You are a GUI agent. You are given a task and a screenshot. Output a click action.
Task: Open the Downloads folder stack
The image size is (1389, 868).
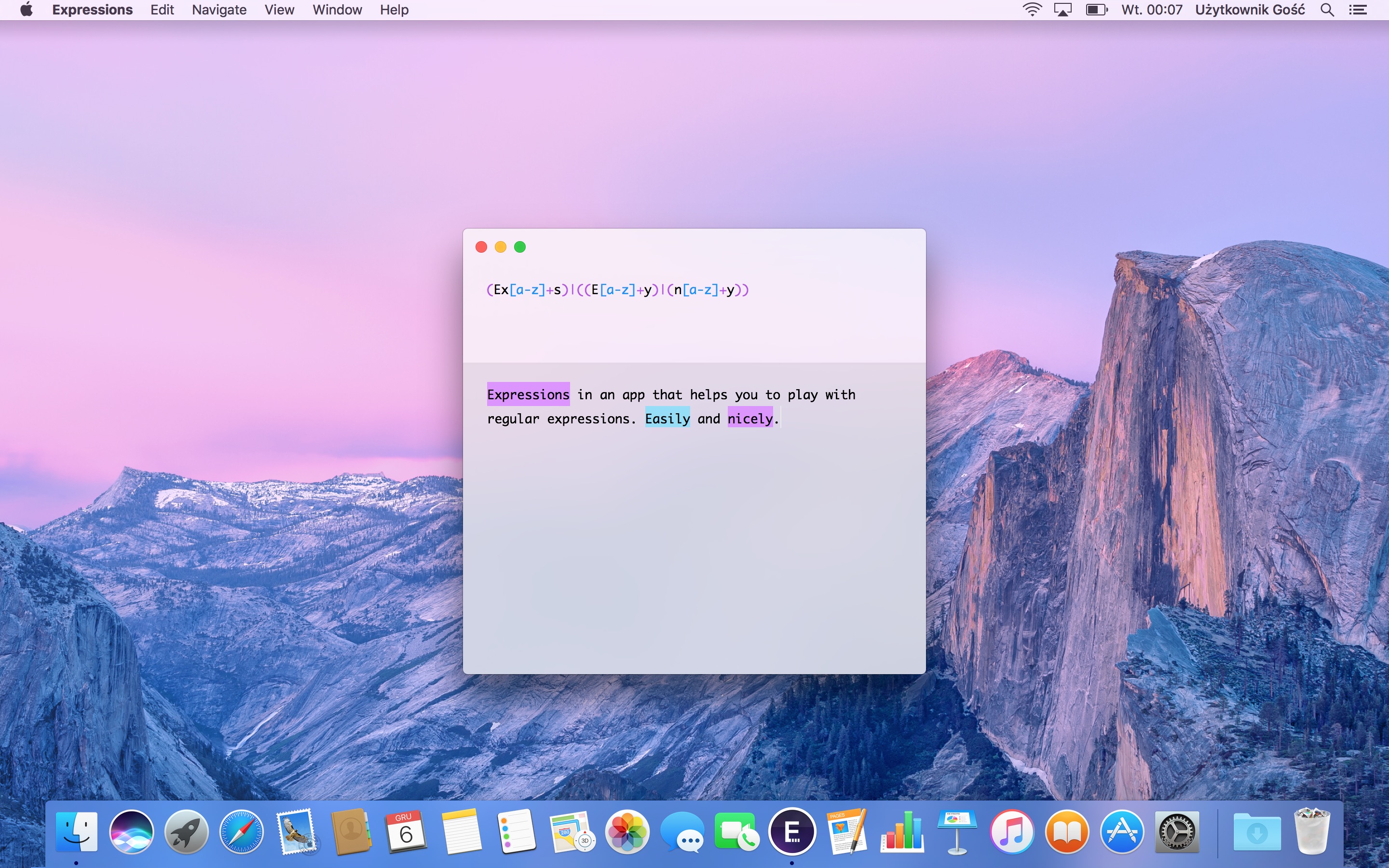pyautogui.click(x=1256, y=831)
